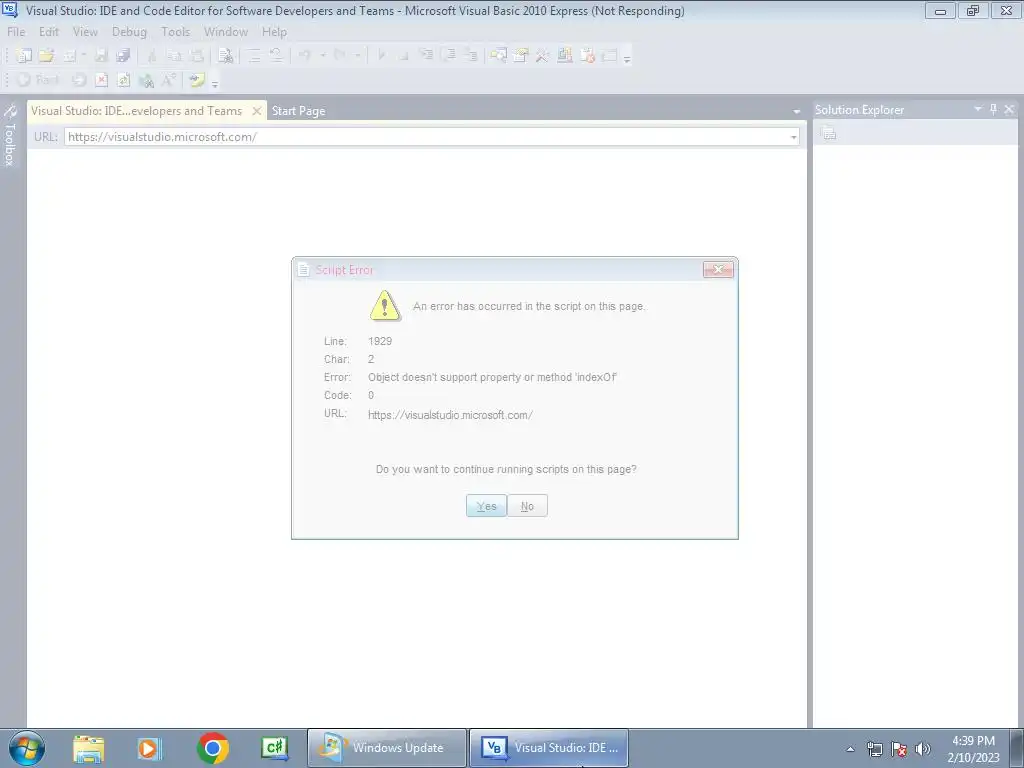
Task: Open the Help menu
Action: tap(274, 31)
